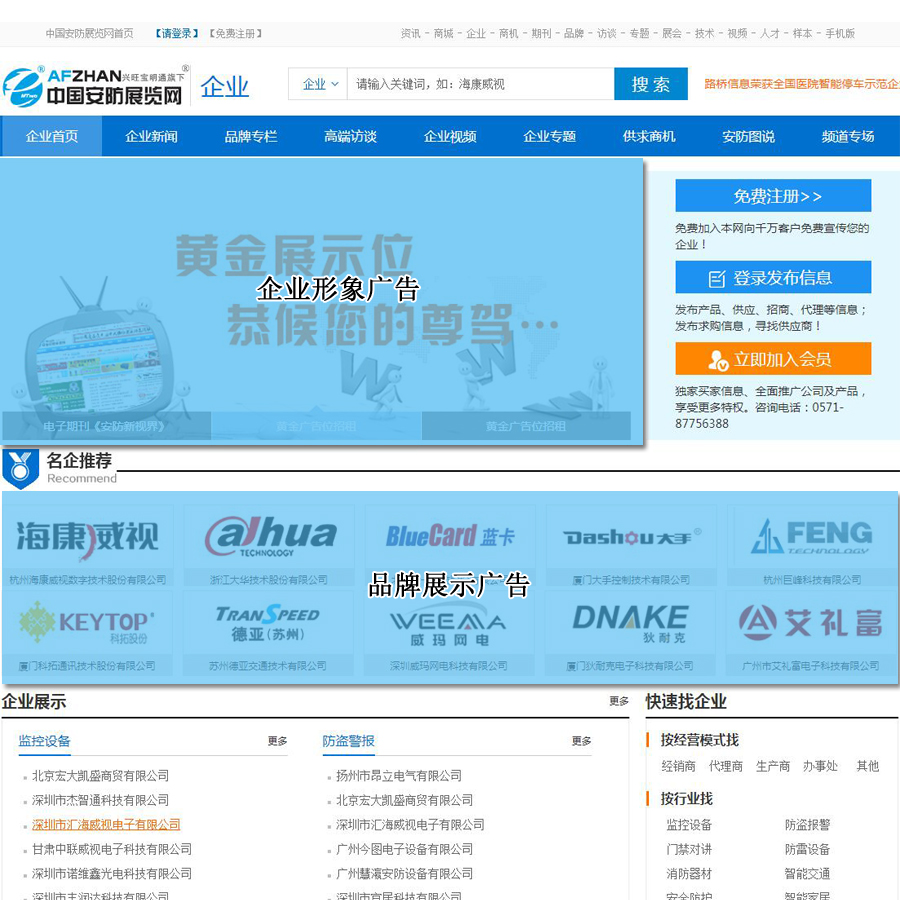Click the 免费注册 link in top bar
The height and width of the screenshot is (900, 900).
coord(235,33)
